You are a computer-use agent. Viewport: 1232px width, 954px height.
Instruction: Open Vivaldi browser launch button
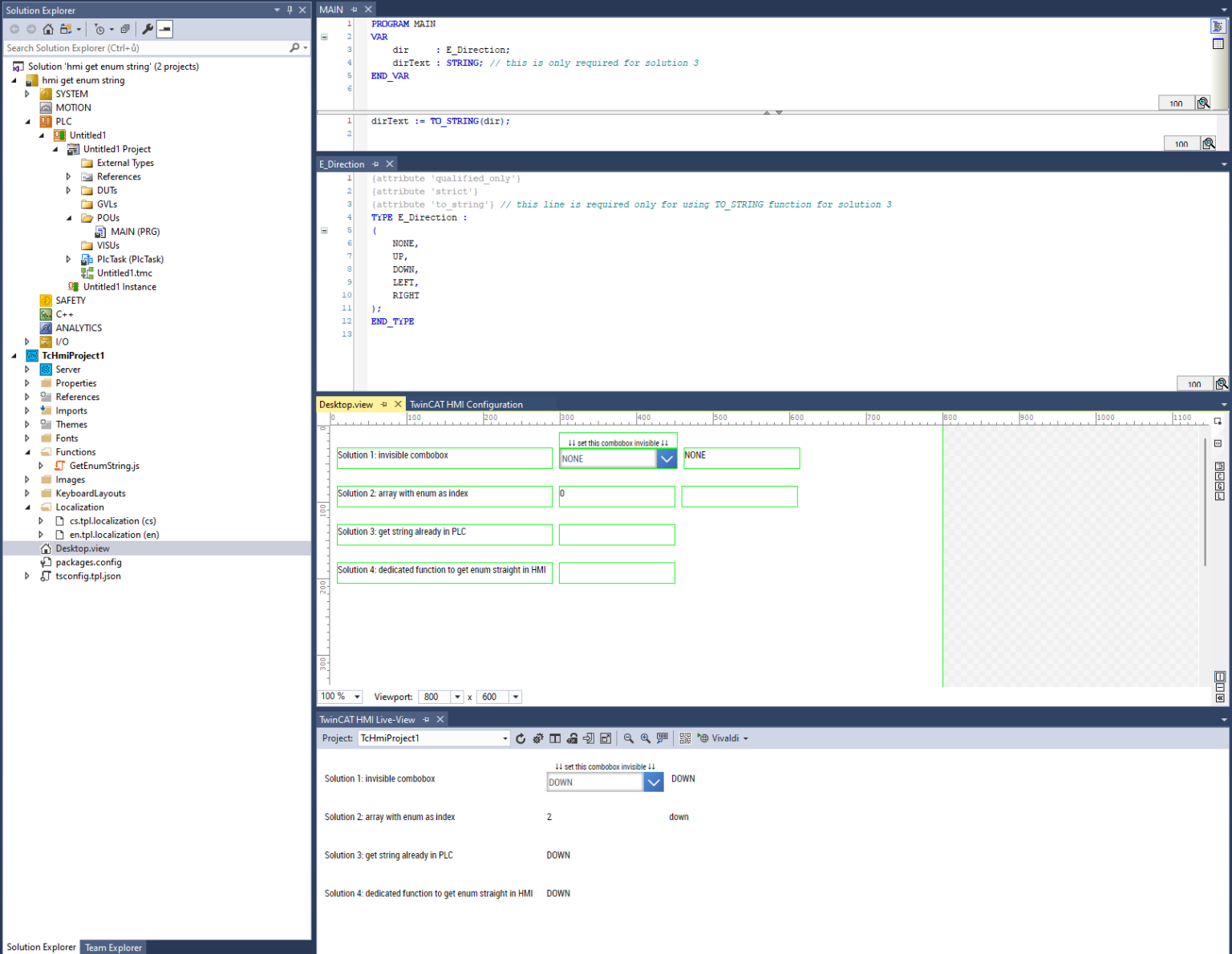724,738
